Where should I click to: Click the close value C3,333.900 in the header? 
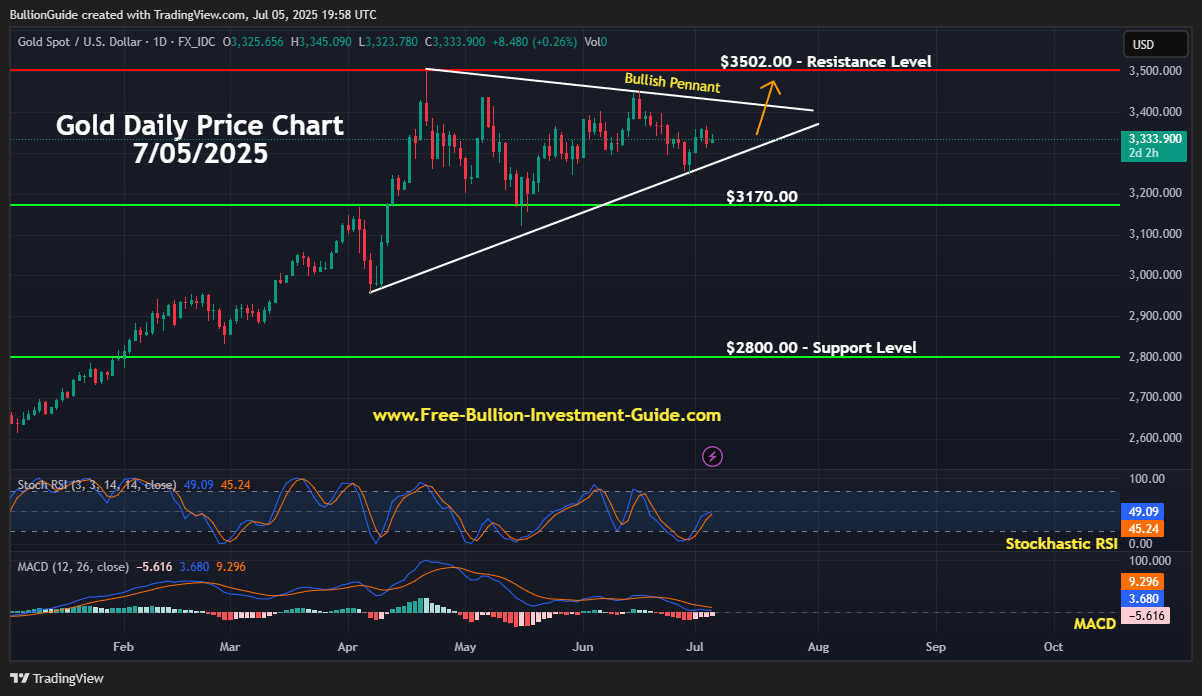click(456, 42)
